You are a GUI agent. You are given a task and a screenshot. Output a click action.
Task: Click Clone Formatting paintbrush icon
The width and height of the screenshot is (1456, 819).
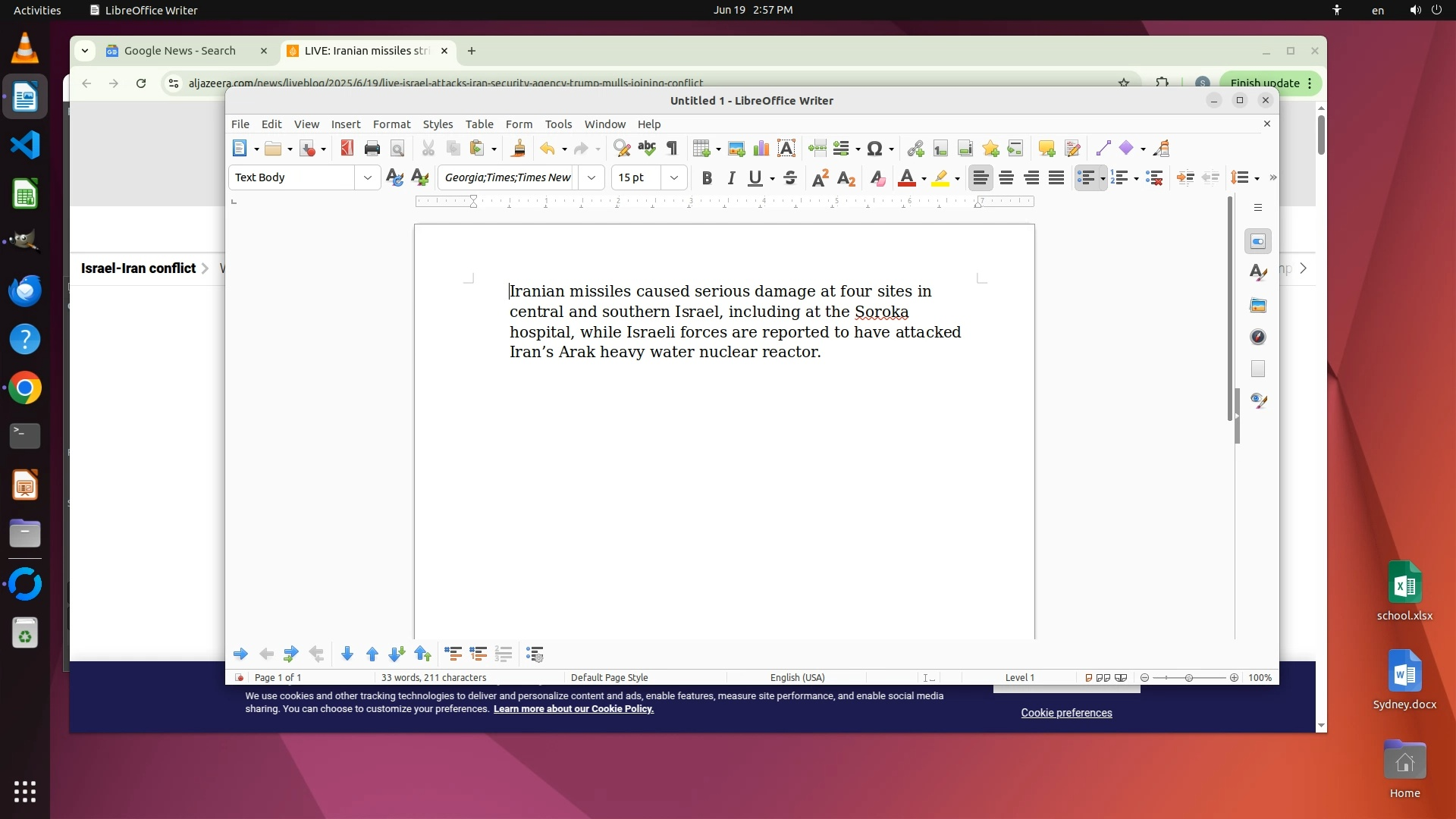[519, 149]
